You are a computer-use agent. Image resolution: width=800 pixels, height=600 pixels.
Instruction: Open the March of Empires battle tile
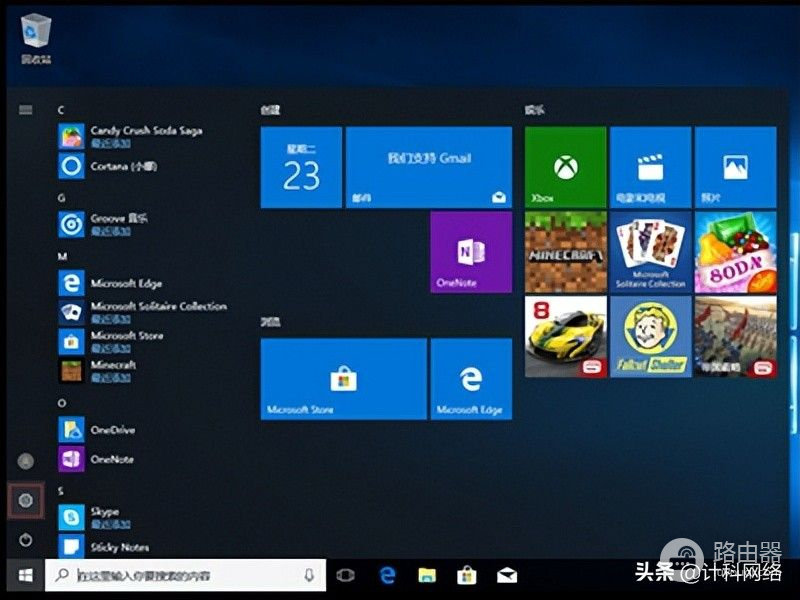click(x=736, y=337)
